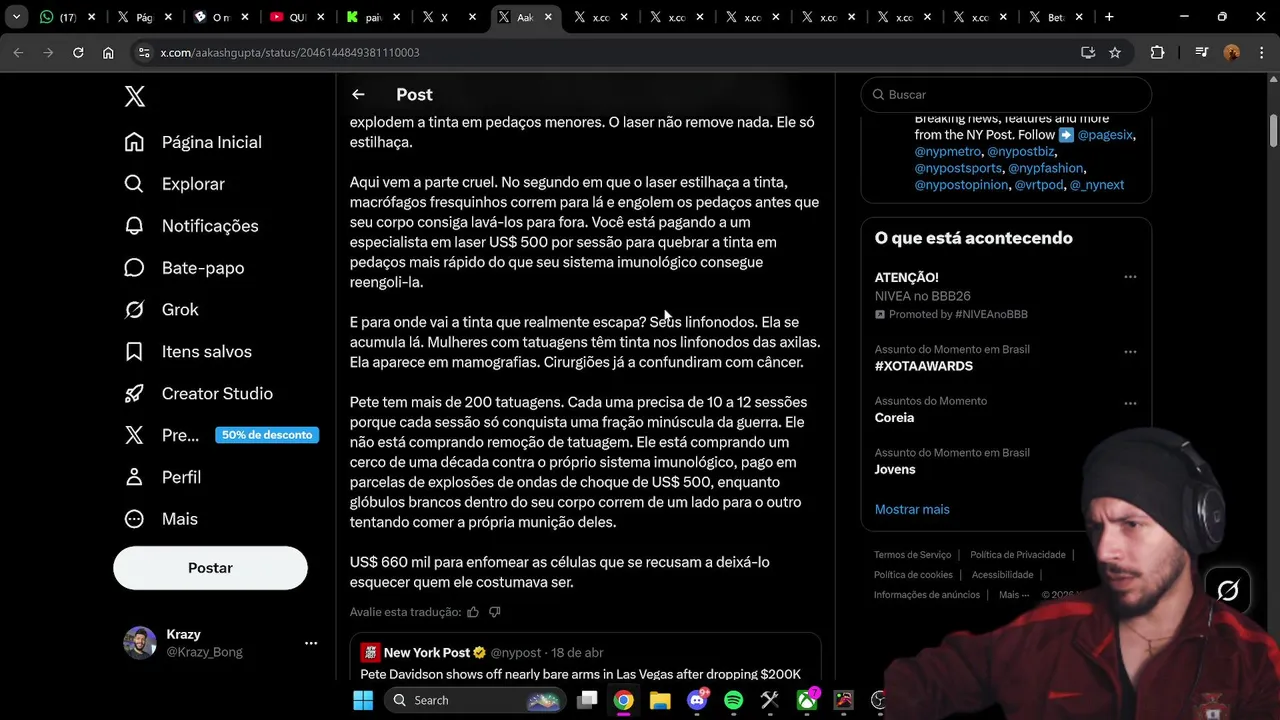Open Acessibilidade footer link

(x=1002, y=575)
